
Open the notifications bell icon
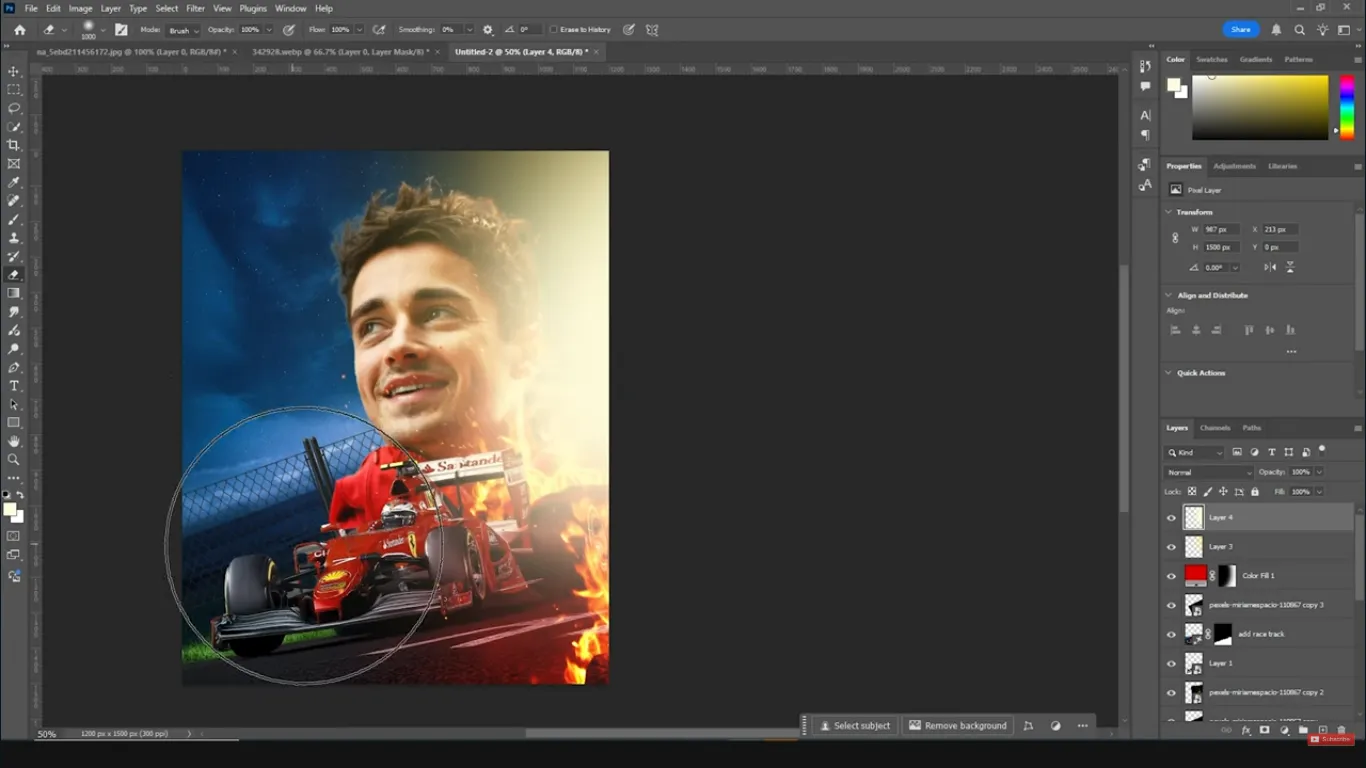tap(1276, 30)
